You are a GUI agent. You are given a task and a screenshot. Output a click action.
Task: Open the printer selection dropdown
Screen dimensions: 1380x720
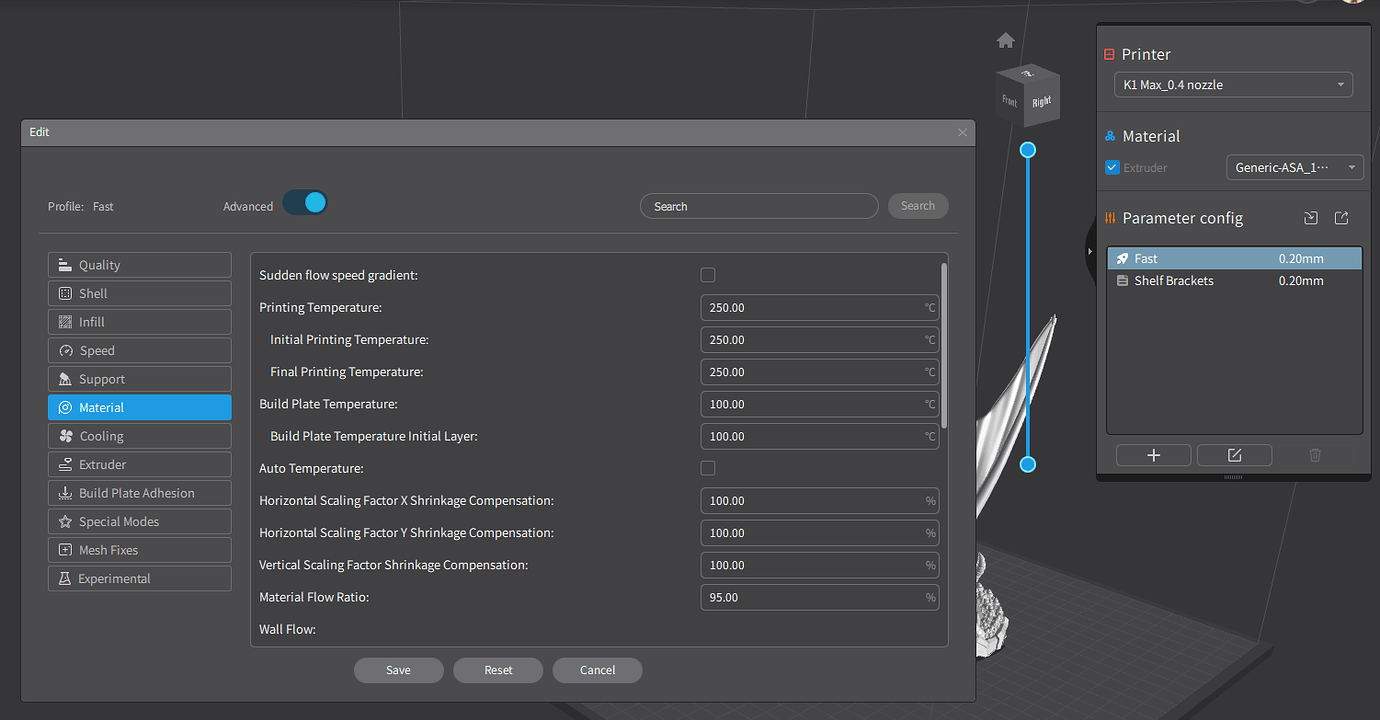1233,84
